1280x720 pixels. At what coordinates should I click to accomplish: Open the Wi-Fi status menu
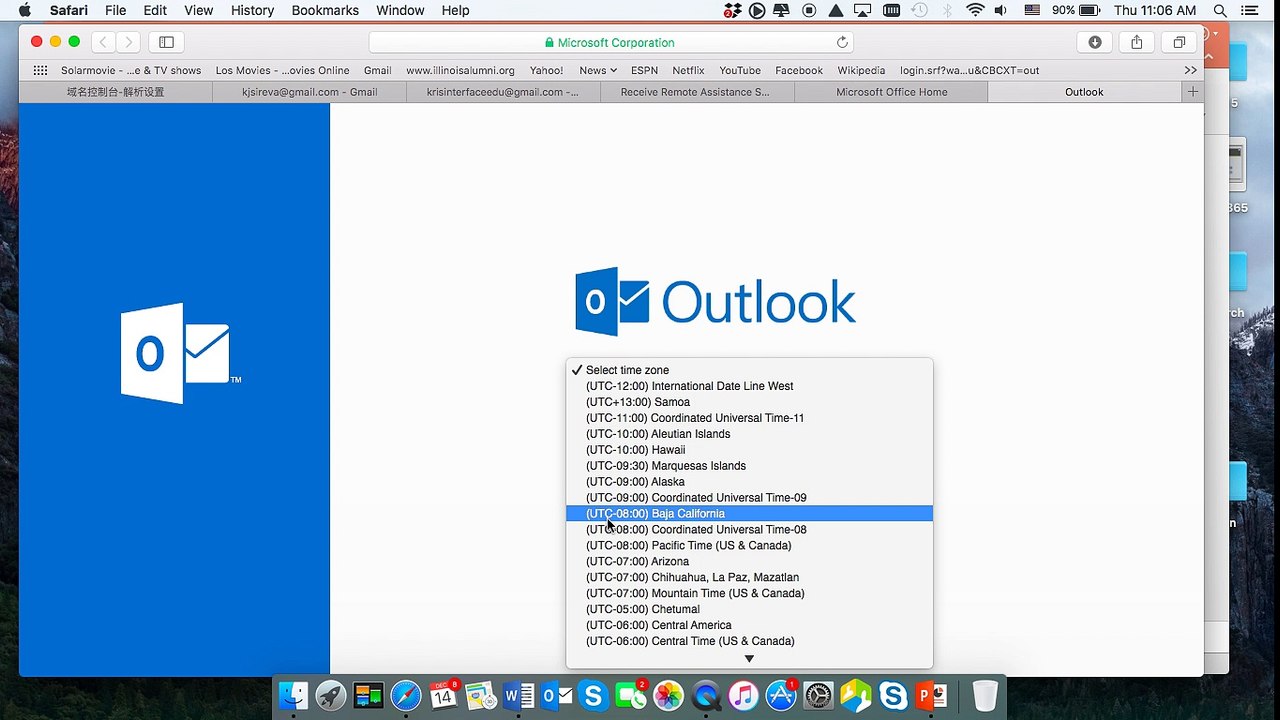[975, 10]
